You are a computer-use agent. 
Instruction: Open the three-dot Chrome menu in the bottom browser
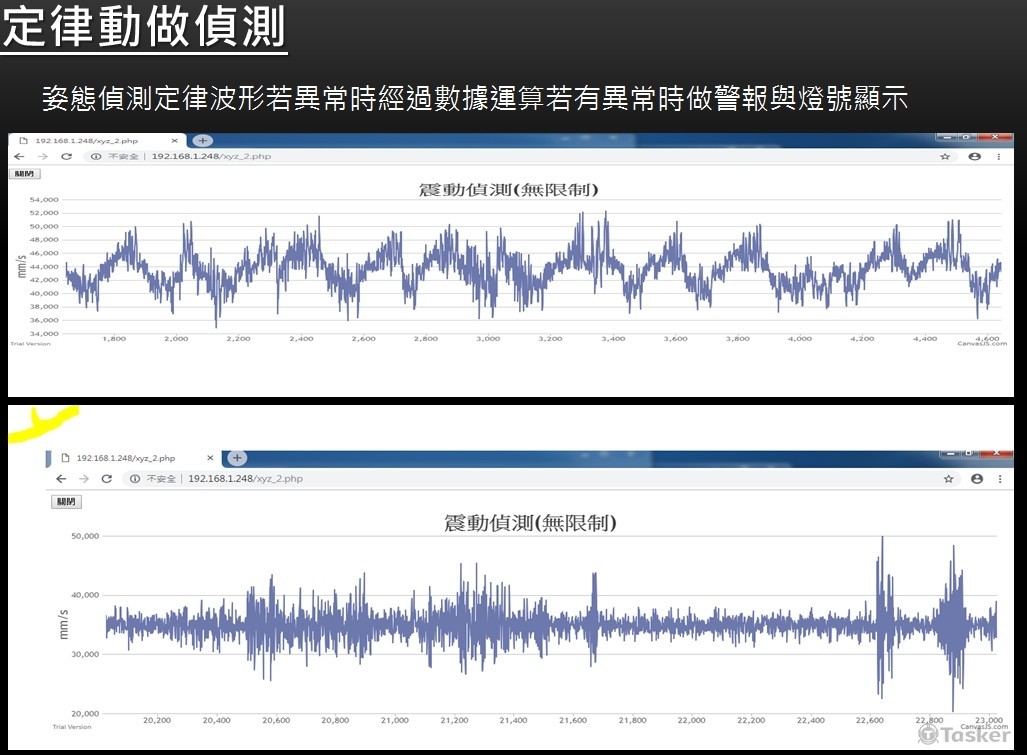coord(1000,478)
